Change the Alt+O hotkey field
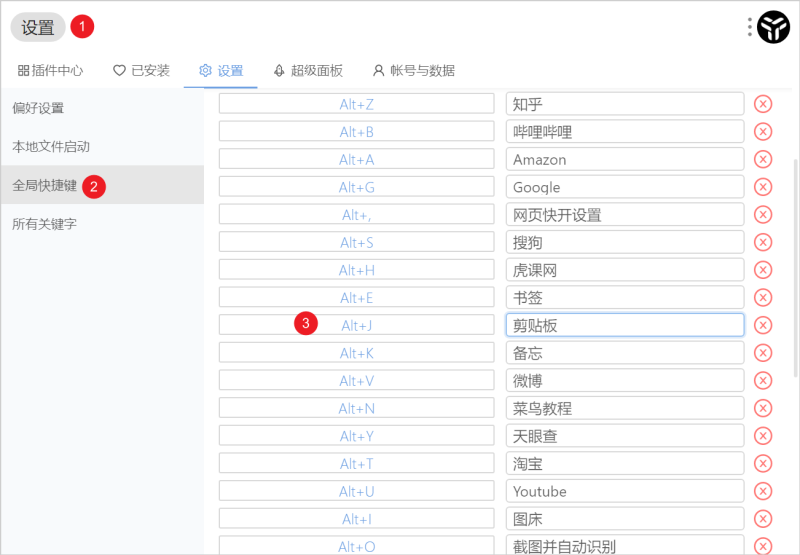Viewport: 800px width, 555px height. coord(357,545)
